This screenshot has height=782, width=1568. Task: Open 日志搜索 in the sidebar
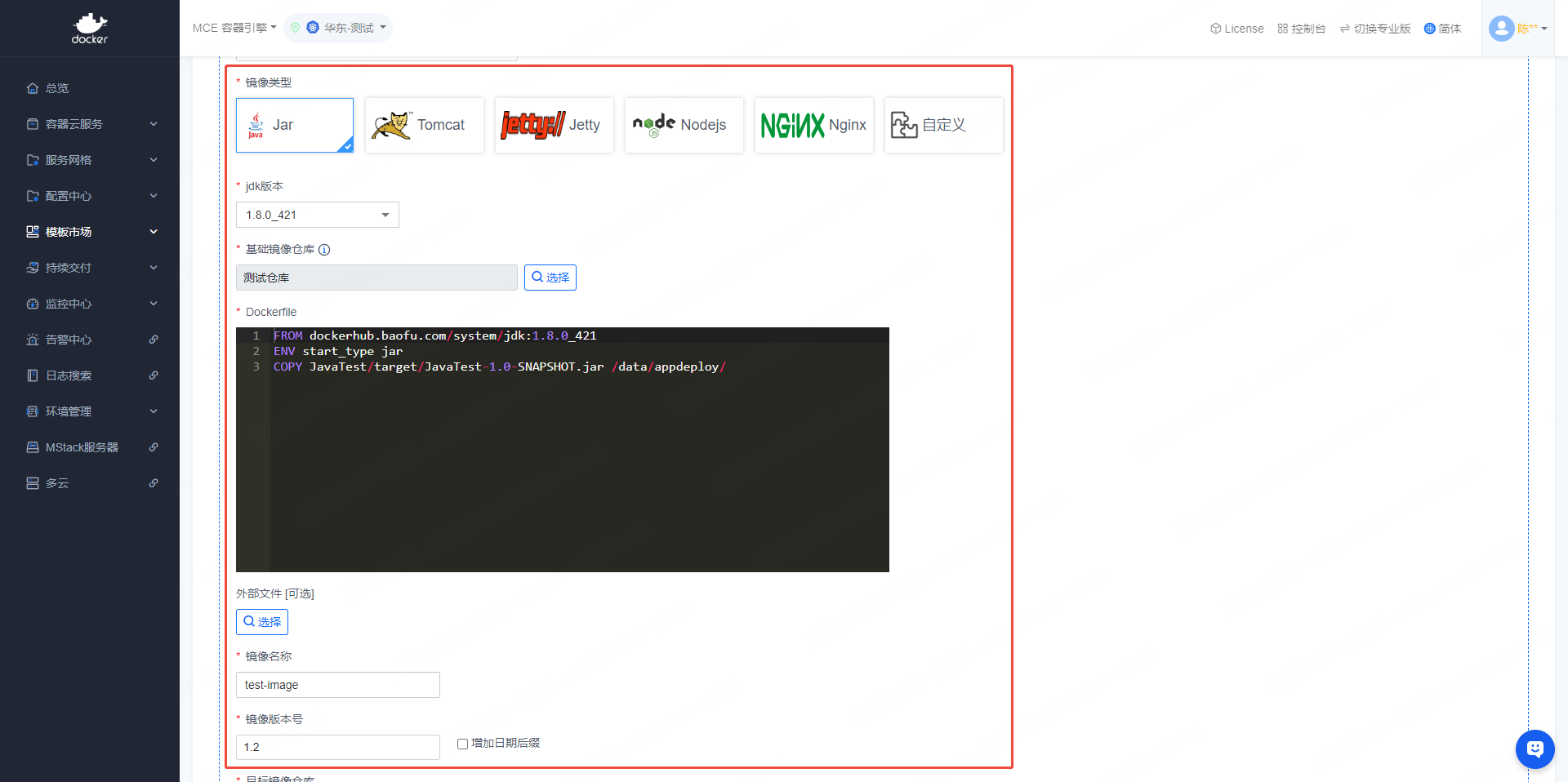[69, 375]
